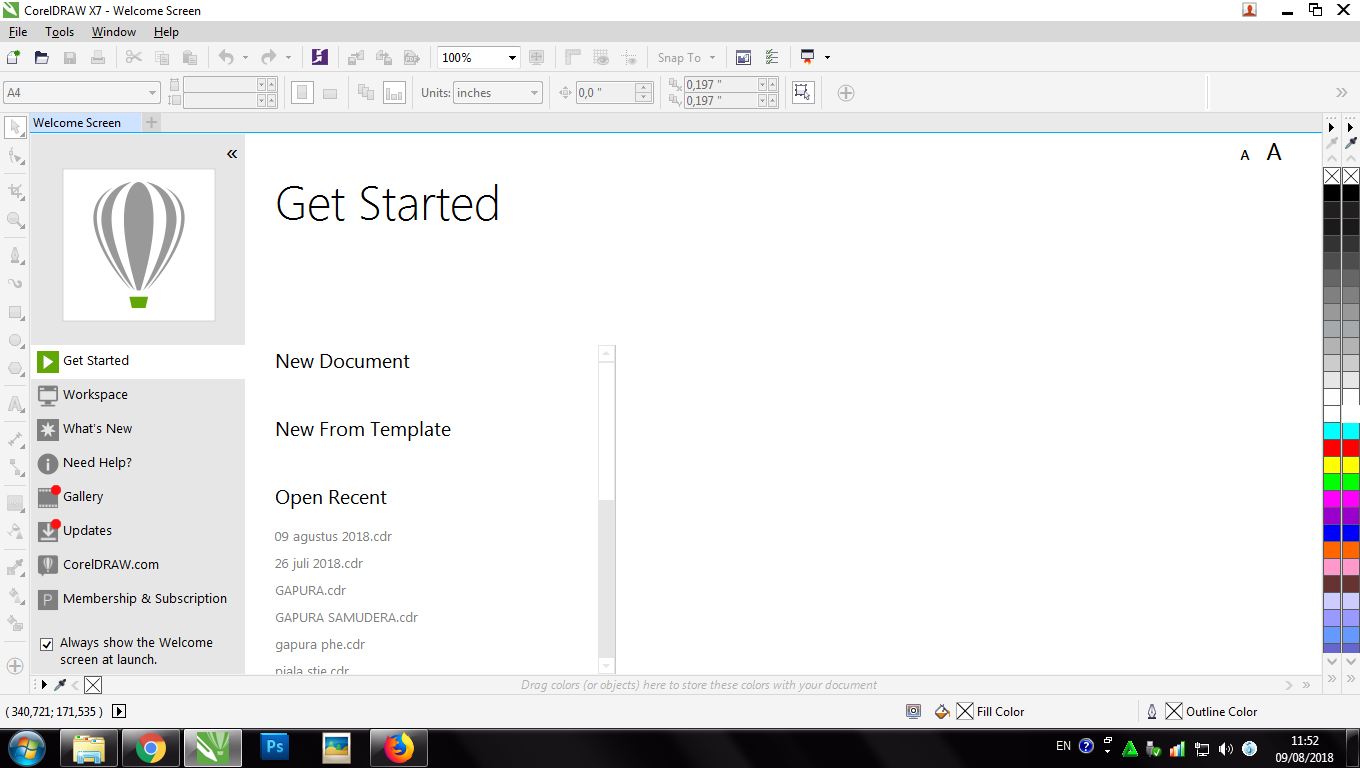The width and height of the screenshot is (1360, 768).
Task: Toggle the Current Page layout button
Action: [x=394, y=93]
